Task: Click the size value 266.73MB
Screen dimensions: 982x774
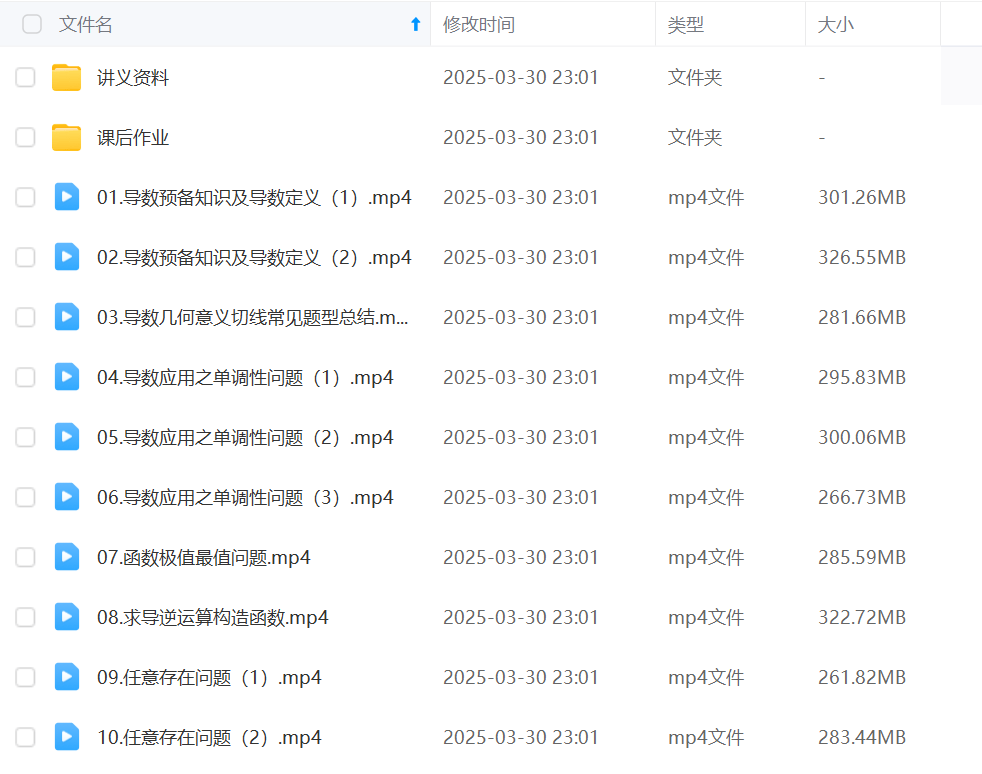Action: 862,497
